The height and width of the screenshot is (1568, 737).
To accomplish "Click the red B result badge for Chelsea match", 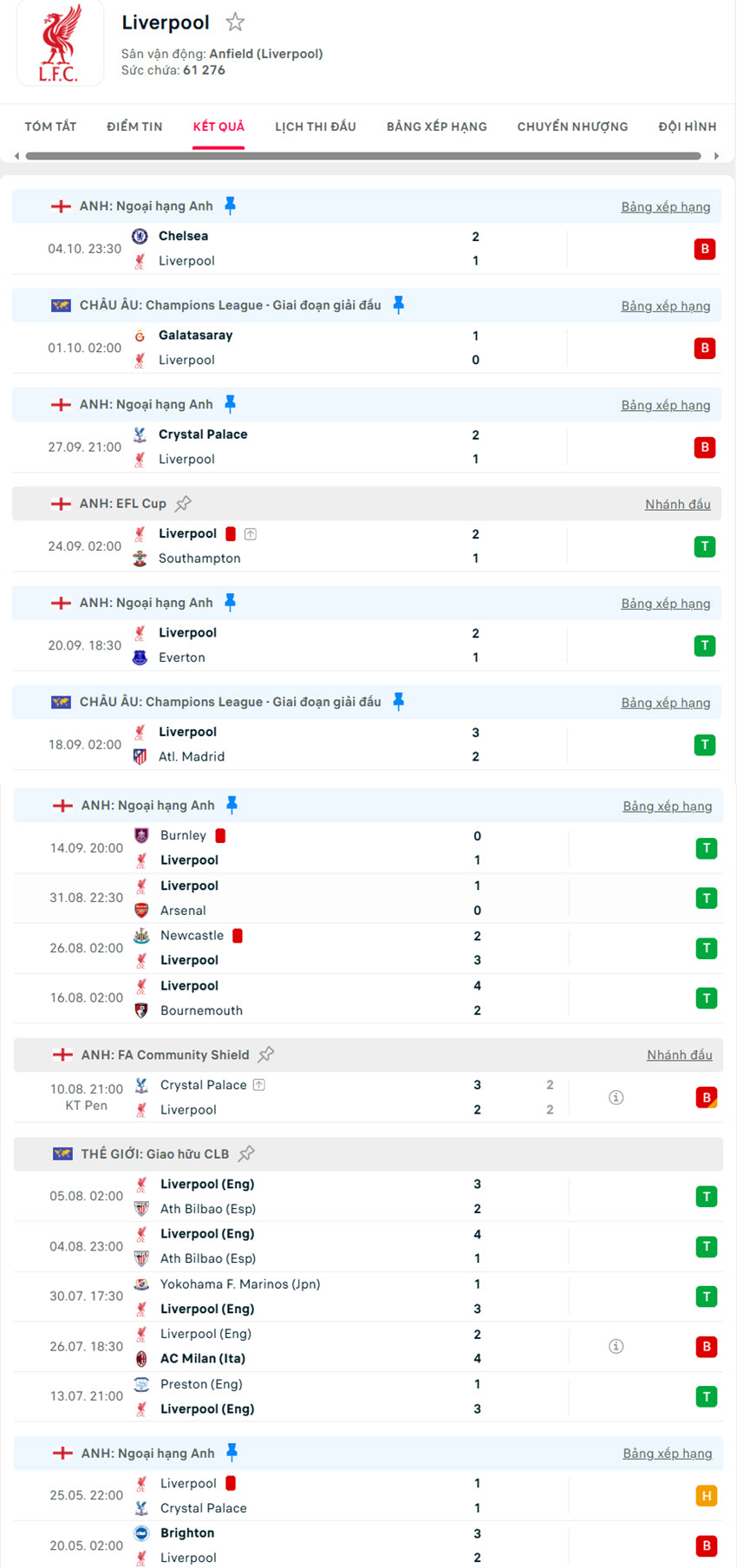I will pos(705,249).
